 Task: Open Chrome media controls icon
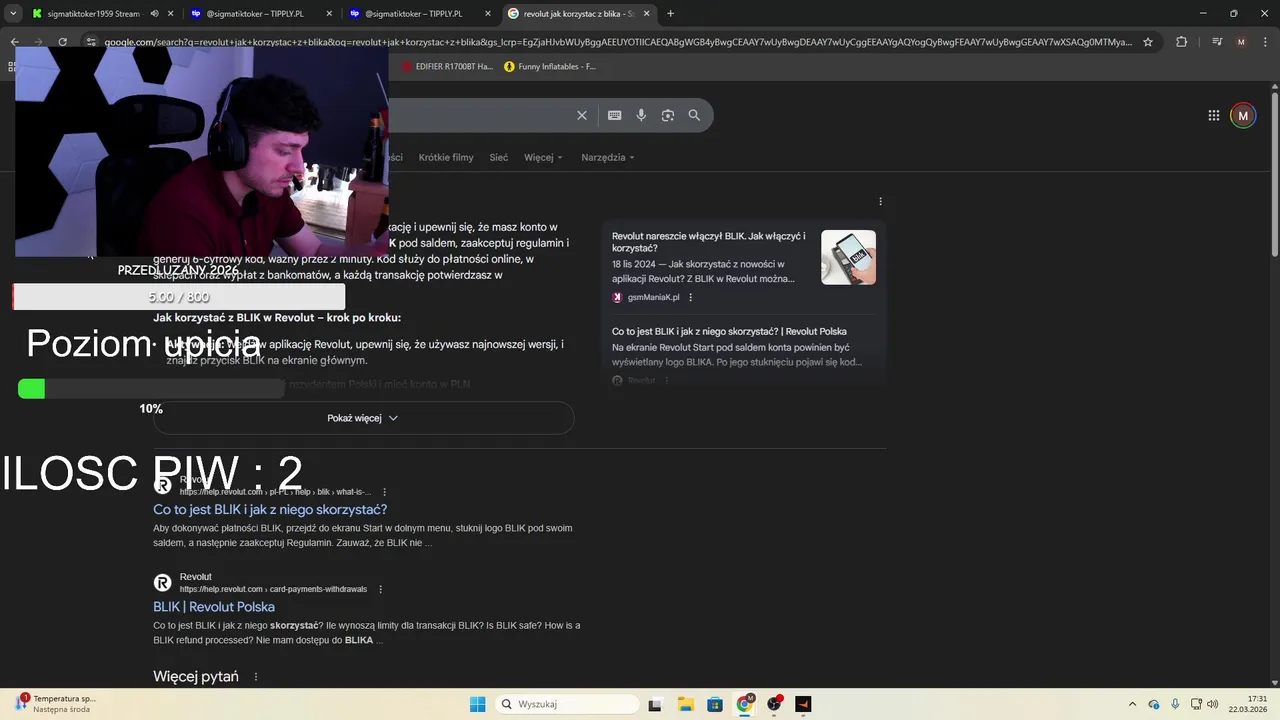(x=1216, y=42)
